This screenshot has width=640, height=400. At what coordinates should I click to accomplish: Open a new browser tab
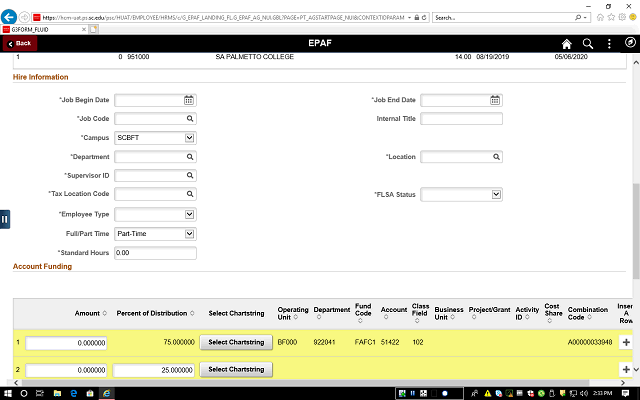click(93, 29)
